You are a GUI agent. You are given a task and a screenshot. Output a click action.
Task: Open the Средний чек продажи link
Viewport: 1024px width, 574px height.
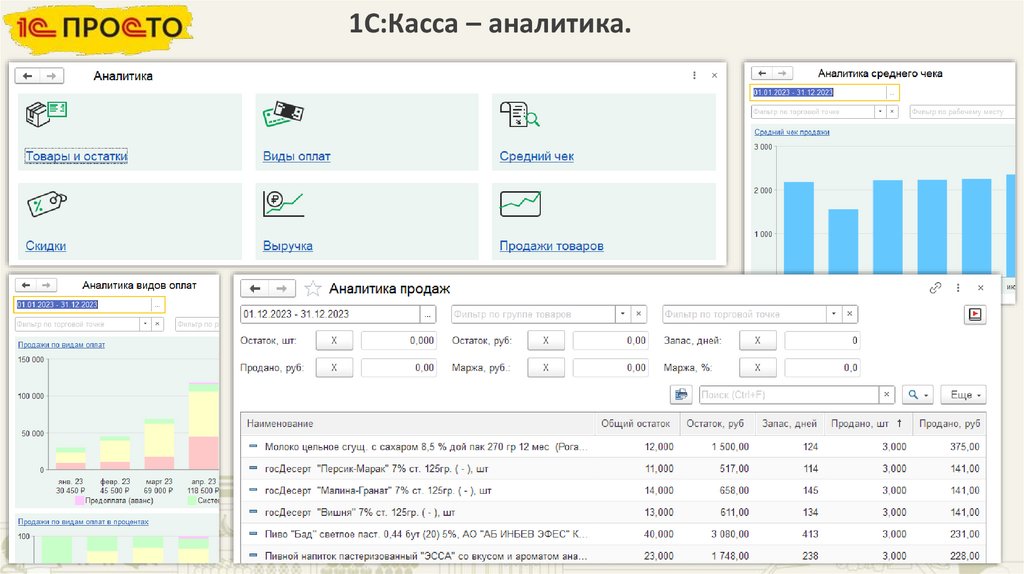click(792, 132)
